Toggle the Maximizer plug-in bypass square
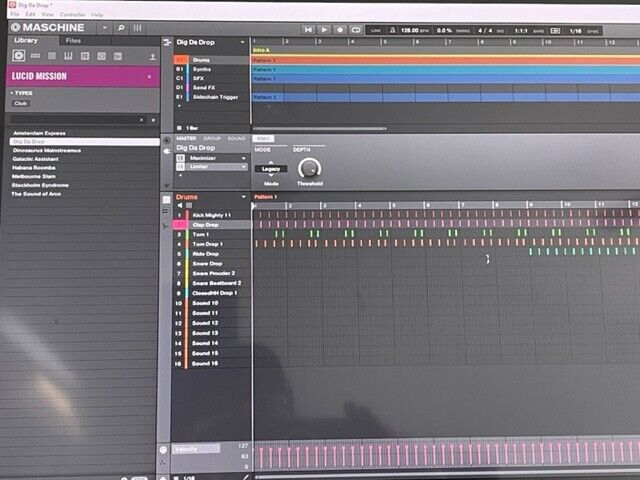Image resolution: width=640 pixels, height=480 pixels. click(180, 158)
